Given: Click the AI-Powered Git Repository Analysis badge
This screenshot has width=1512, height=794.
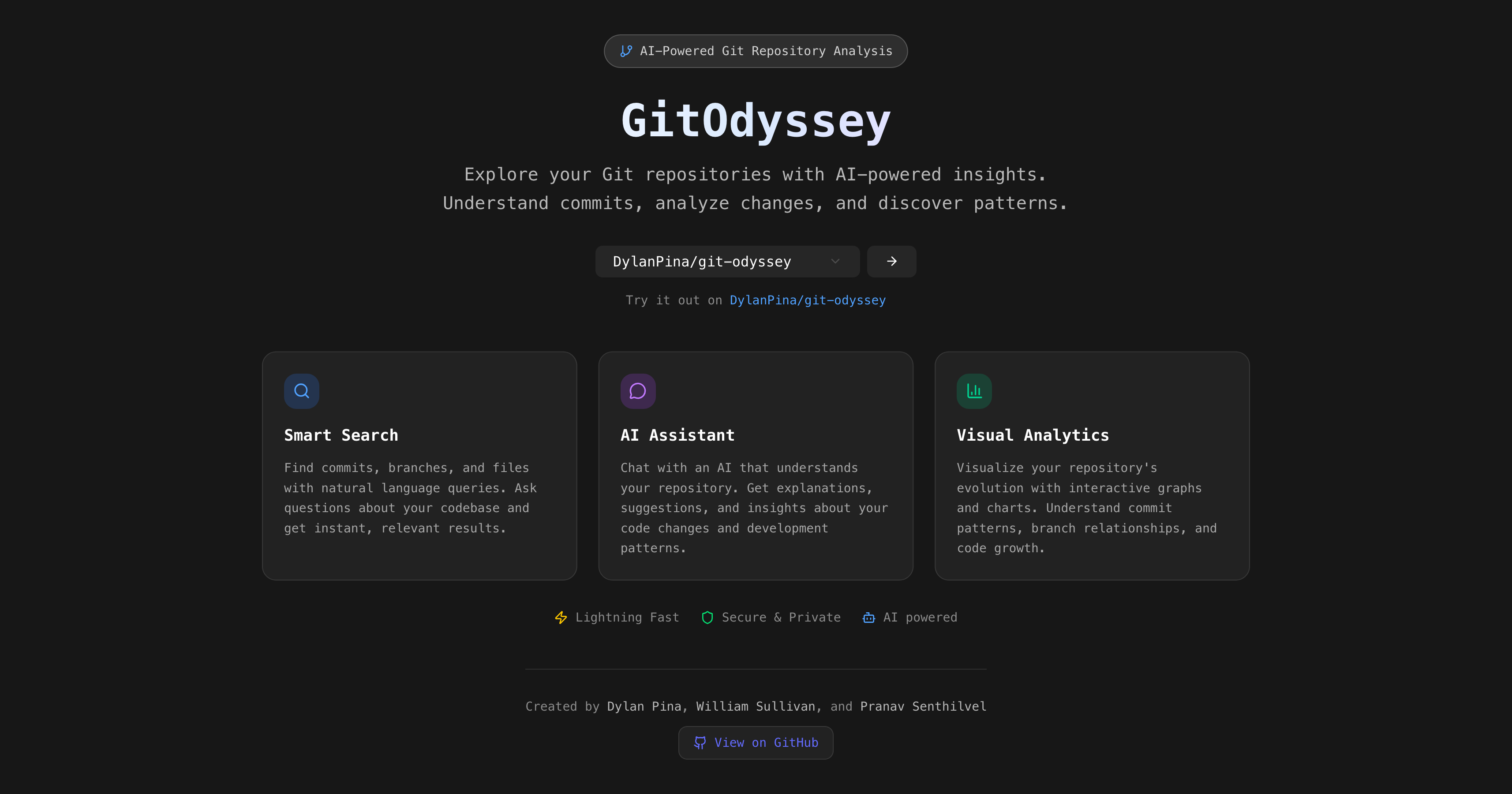Looking at the screenshot, I should coord(756,51).
